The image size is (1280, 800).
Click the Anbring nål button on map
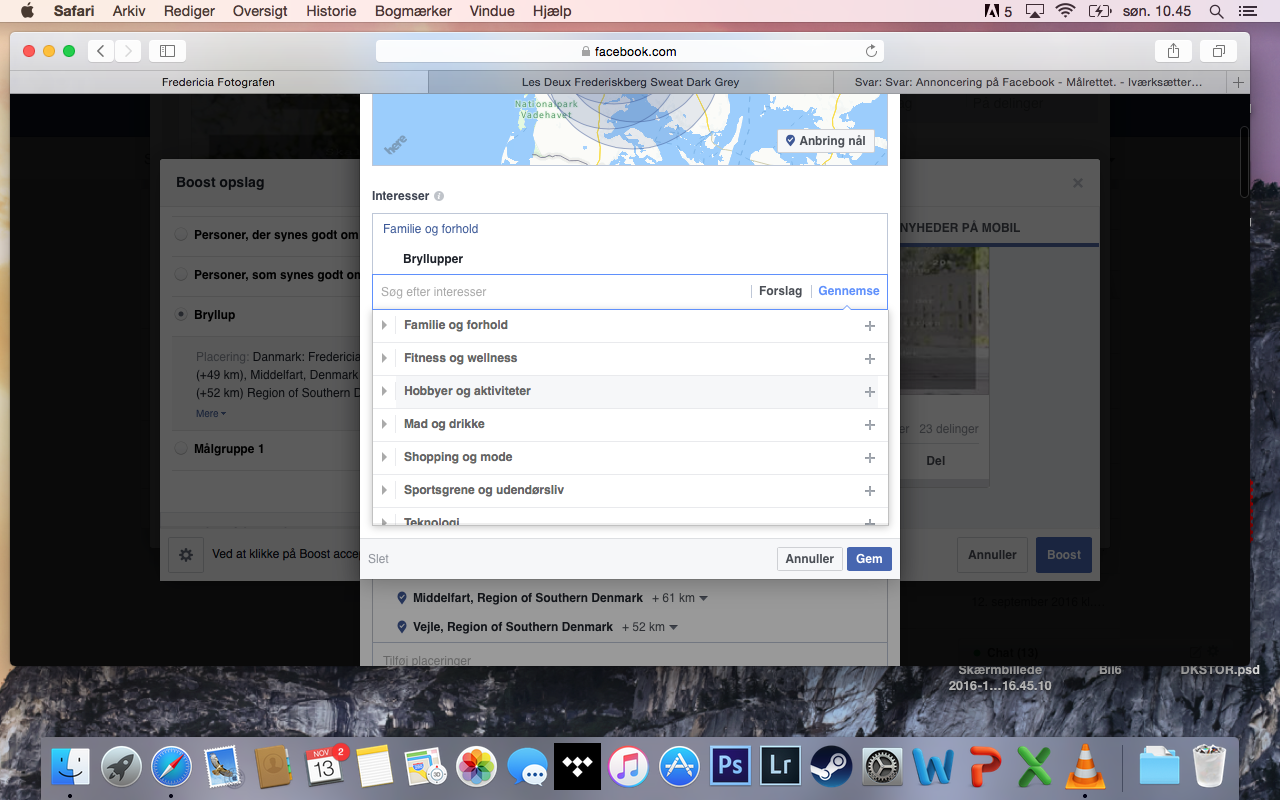(x=825, y=141)
